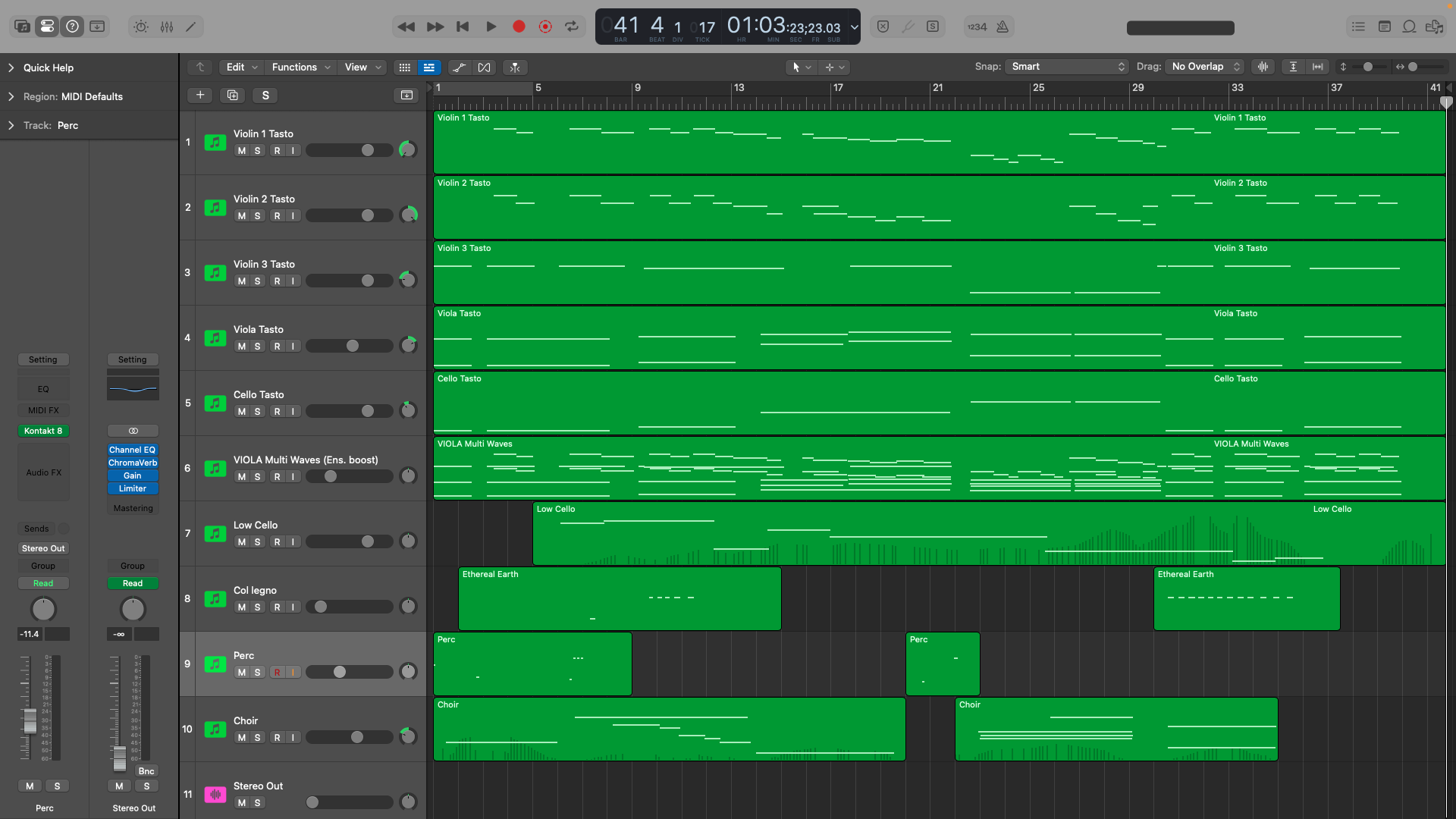The image size is (1456, 819).
Task: Click the Capture Recording button
Action: pos(545,27)
